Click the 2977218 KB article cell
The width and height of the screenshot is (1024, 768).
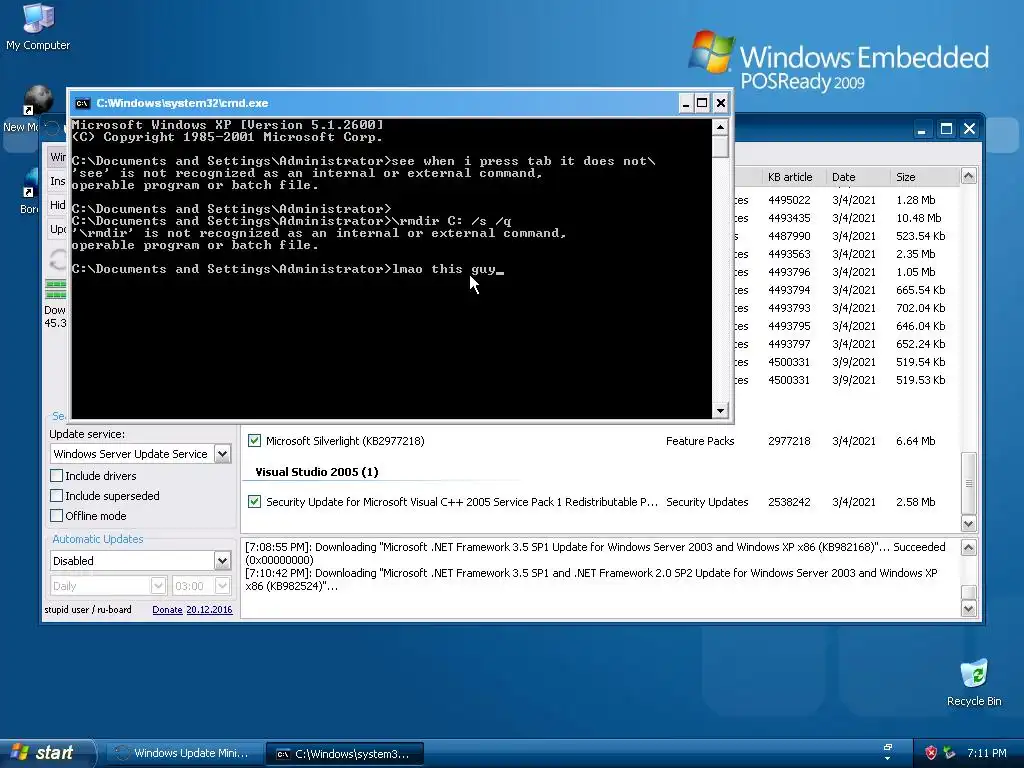tap(789, 441)
